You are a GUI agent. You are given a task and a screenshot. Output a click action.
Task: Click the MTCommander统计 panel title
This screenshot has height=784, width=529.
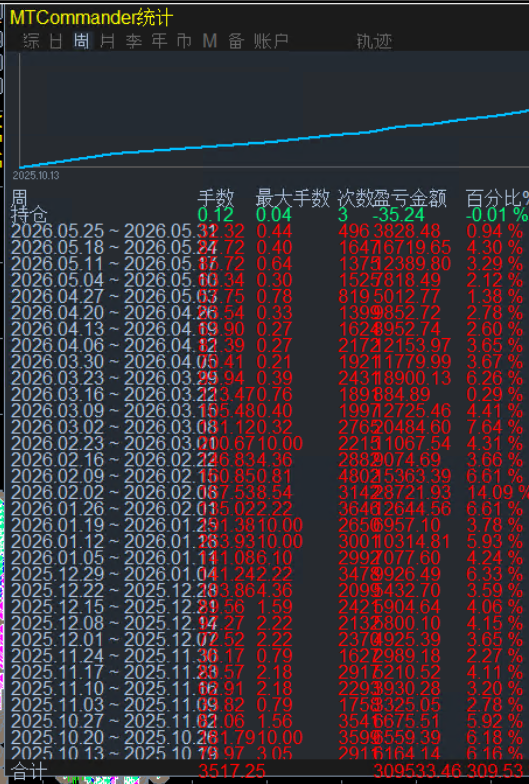click(x=92, y=18)
